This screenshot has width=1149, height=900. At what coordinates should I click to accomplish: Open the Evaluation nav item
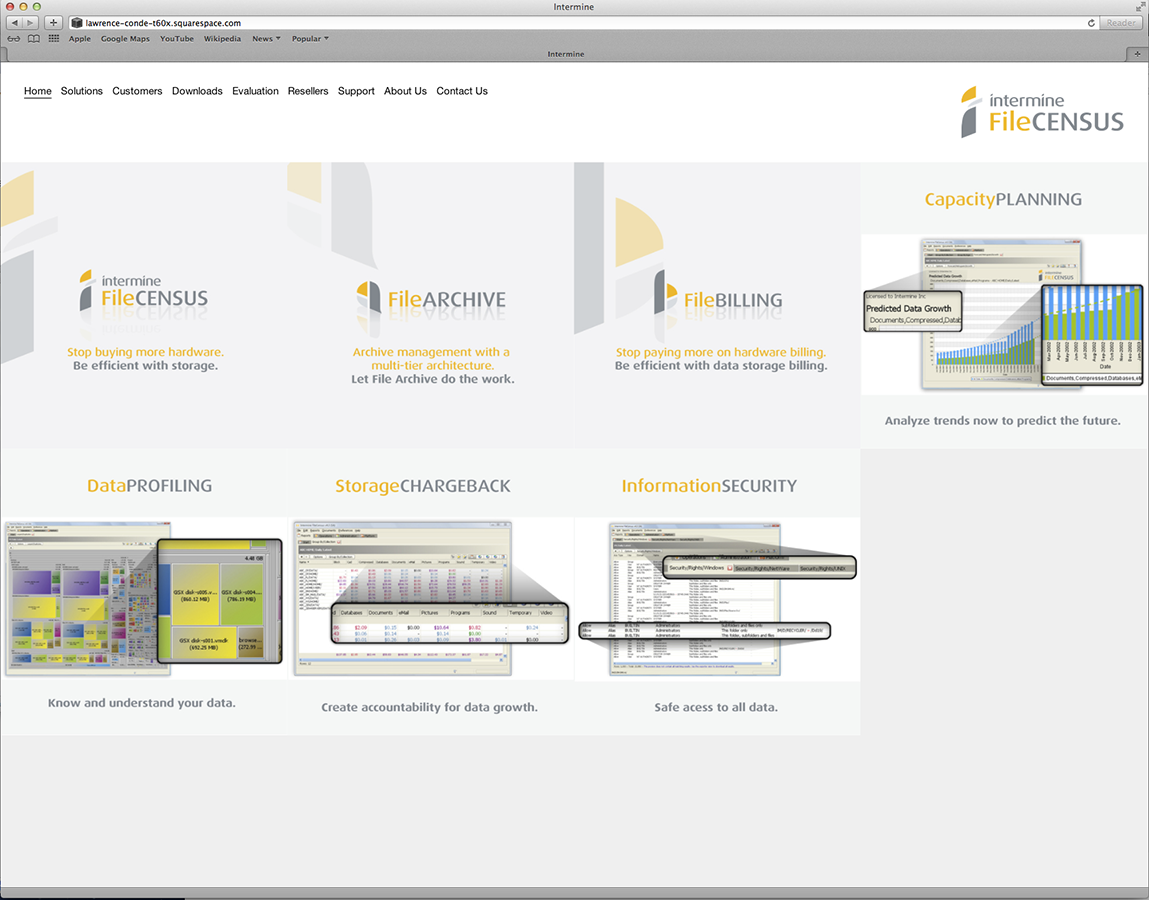(x=255, y=91)
